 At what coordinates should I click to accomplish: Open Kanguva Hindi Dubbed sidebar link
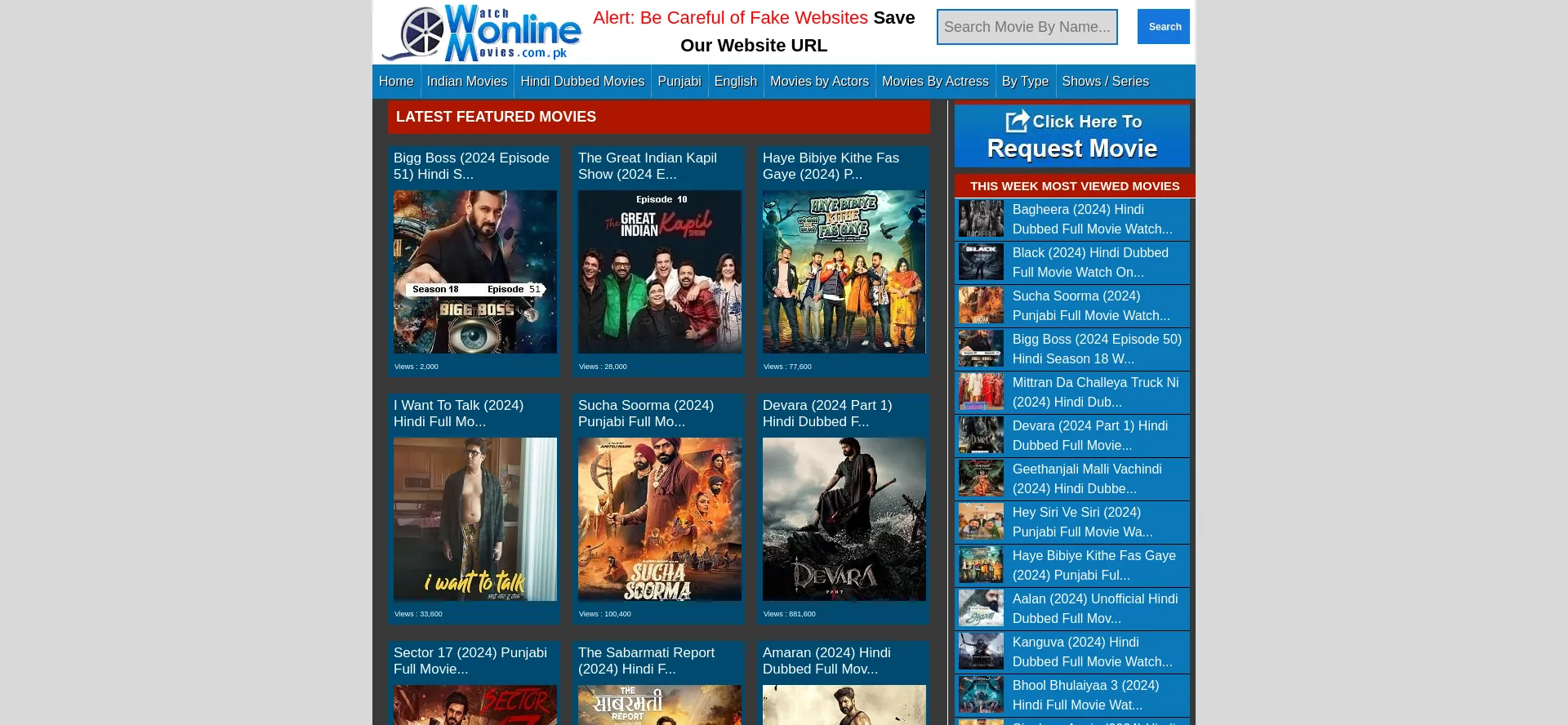click(x=1093, y=652)
